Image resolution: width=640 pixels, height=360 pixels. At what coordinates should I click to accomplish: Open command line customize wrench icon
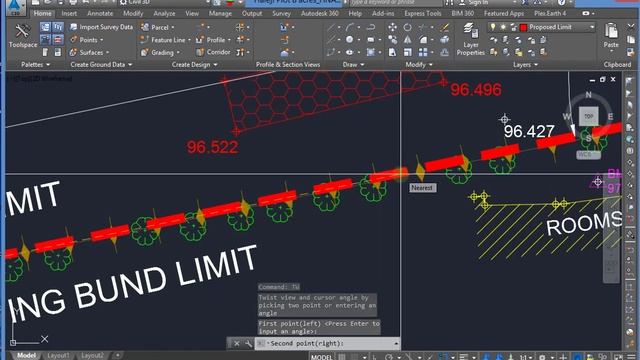coord(248,344)
